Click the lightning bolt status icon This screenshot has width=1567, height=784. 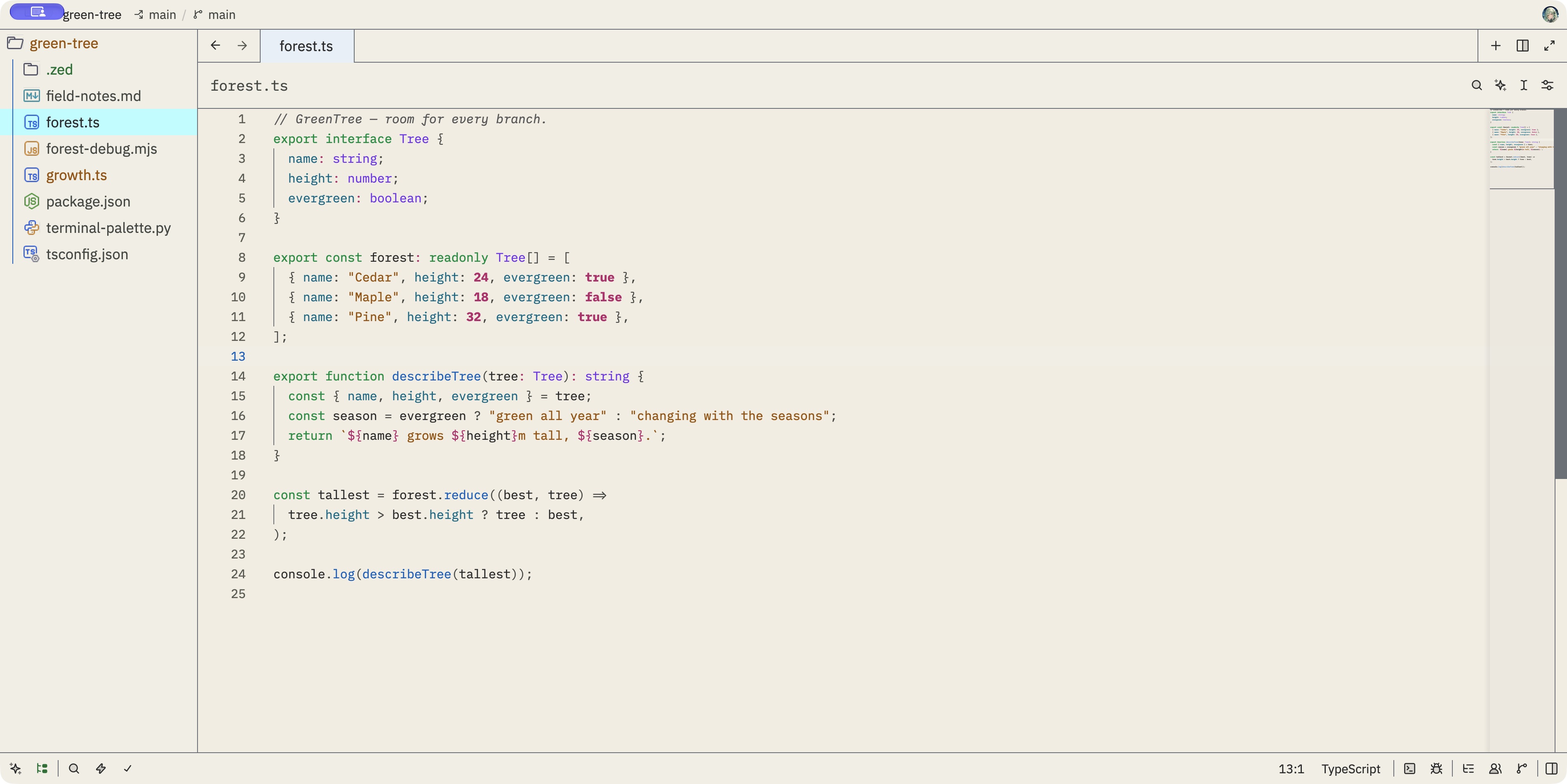coord(101,768)
